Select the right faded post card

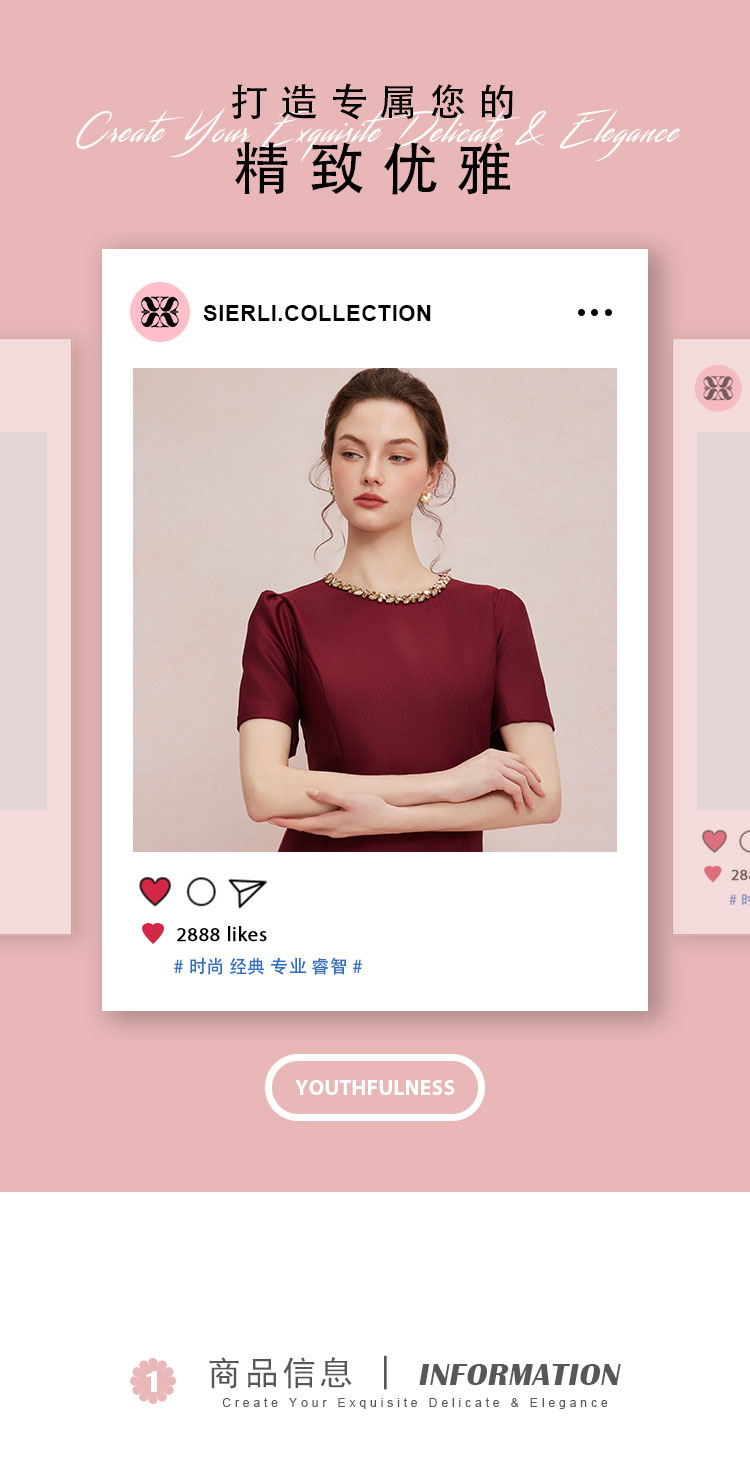pos(712,637)
